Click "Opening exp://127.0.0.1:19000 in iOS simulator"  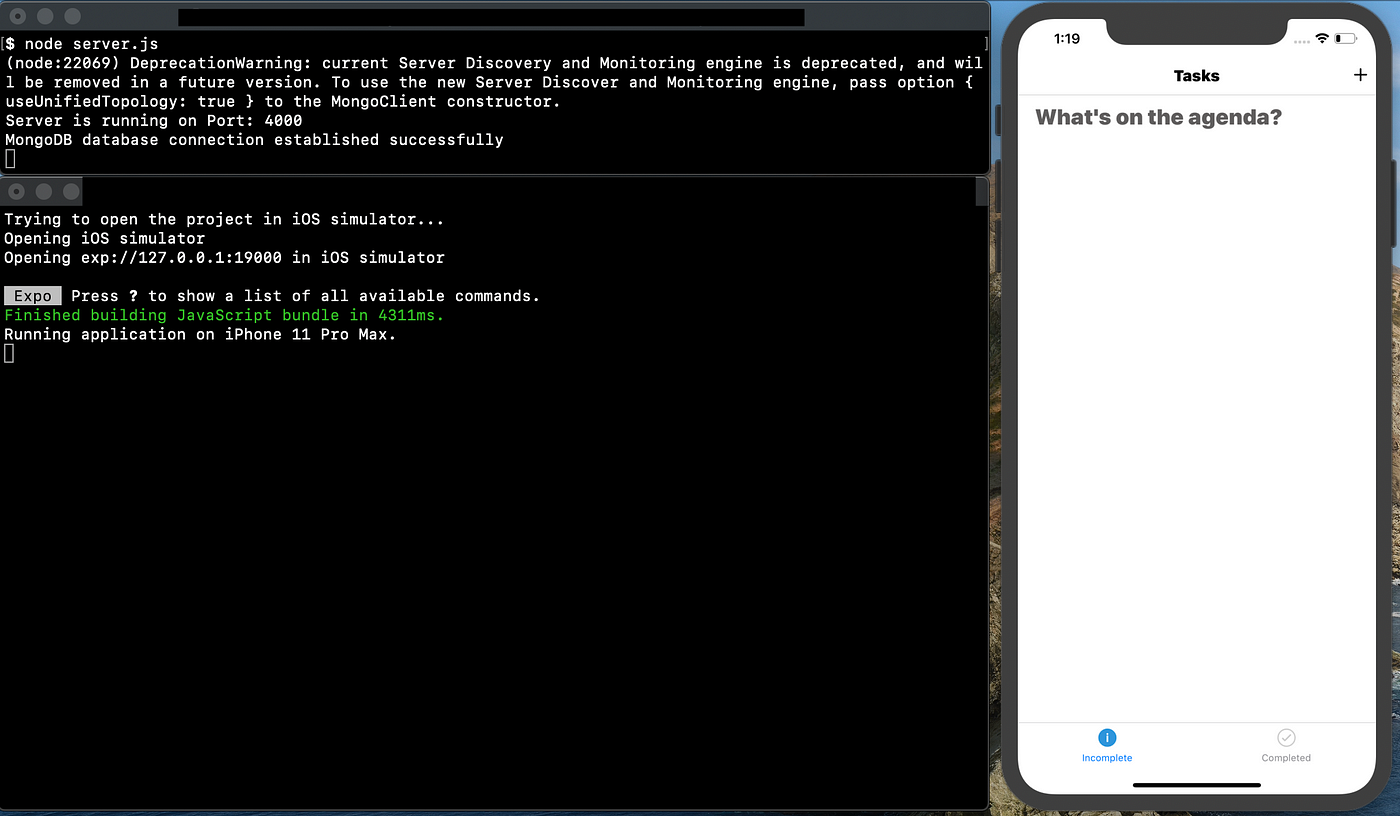click(x=224, y=258)
